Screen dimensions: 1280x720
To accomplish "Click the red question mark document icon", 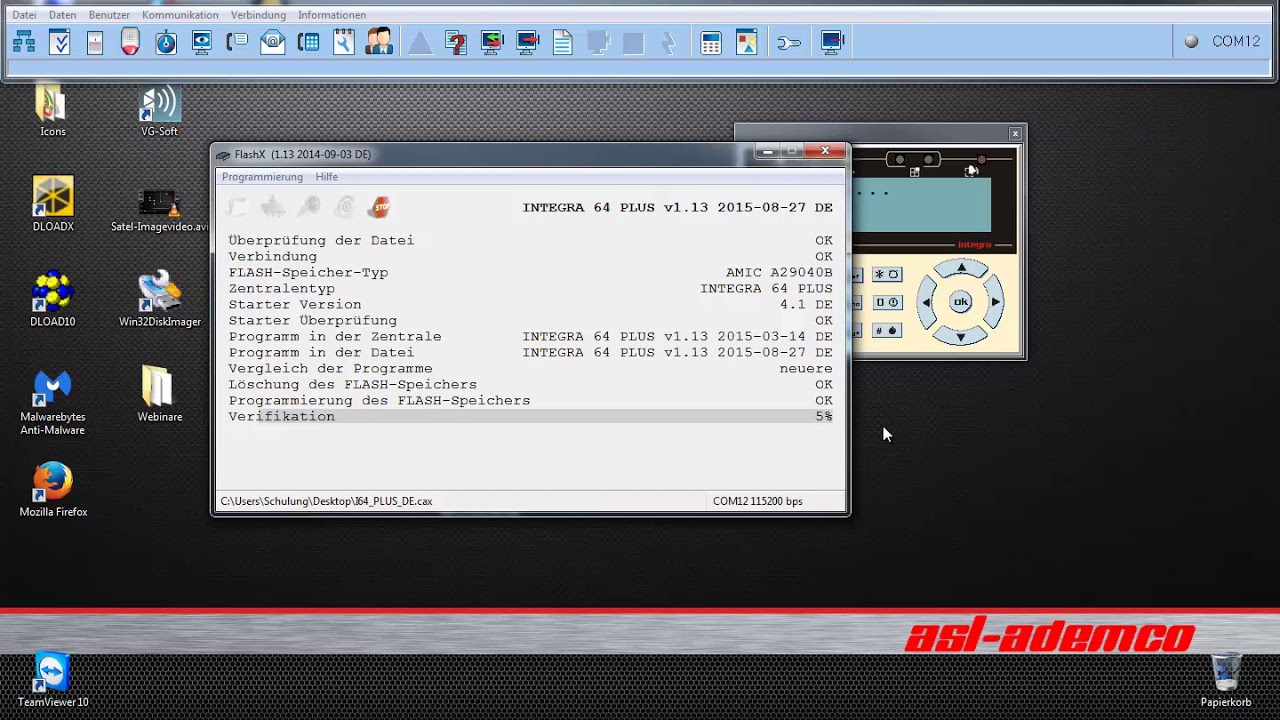I will click(456, 42).
